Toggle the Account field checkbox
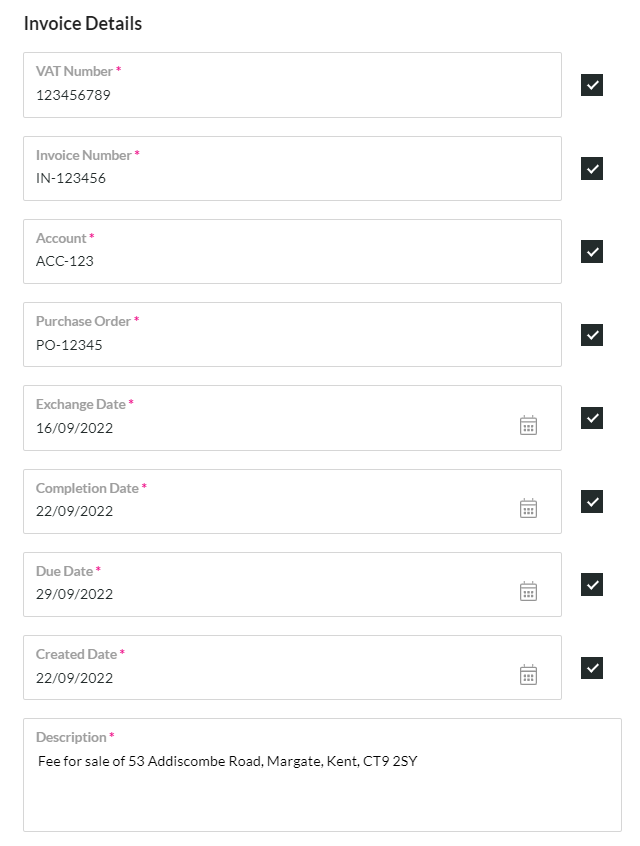This screenshot has width=640, height=846. (591, 251)
